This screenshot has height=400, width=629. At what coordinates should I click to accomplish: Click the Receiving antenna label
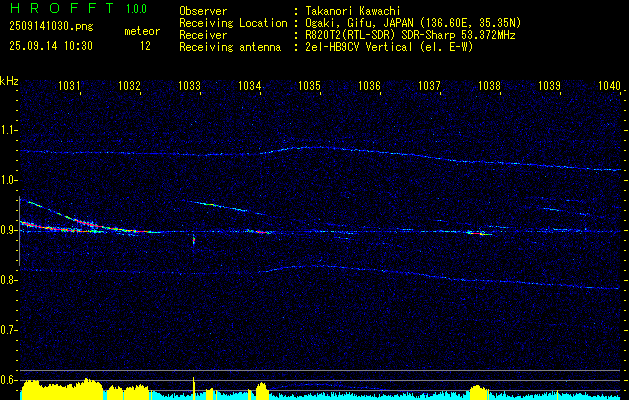(x=230, y=47)
